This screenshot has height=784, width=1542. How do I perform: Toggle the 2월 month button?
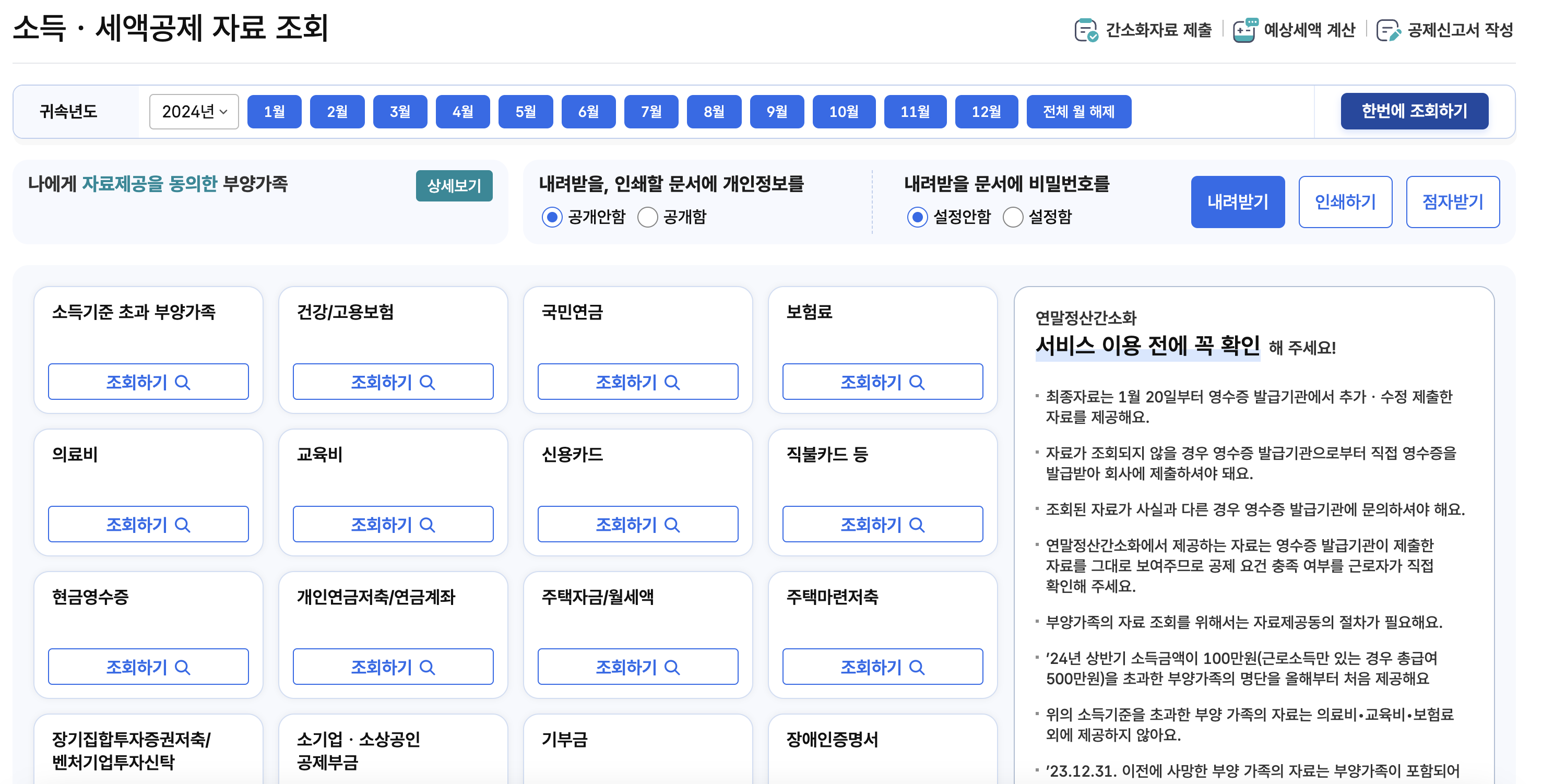(337, 112)
